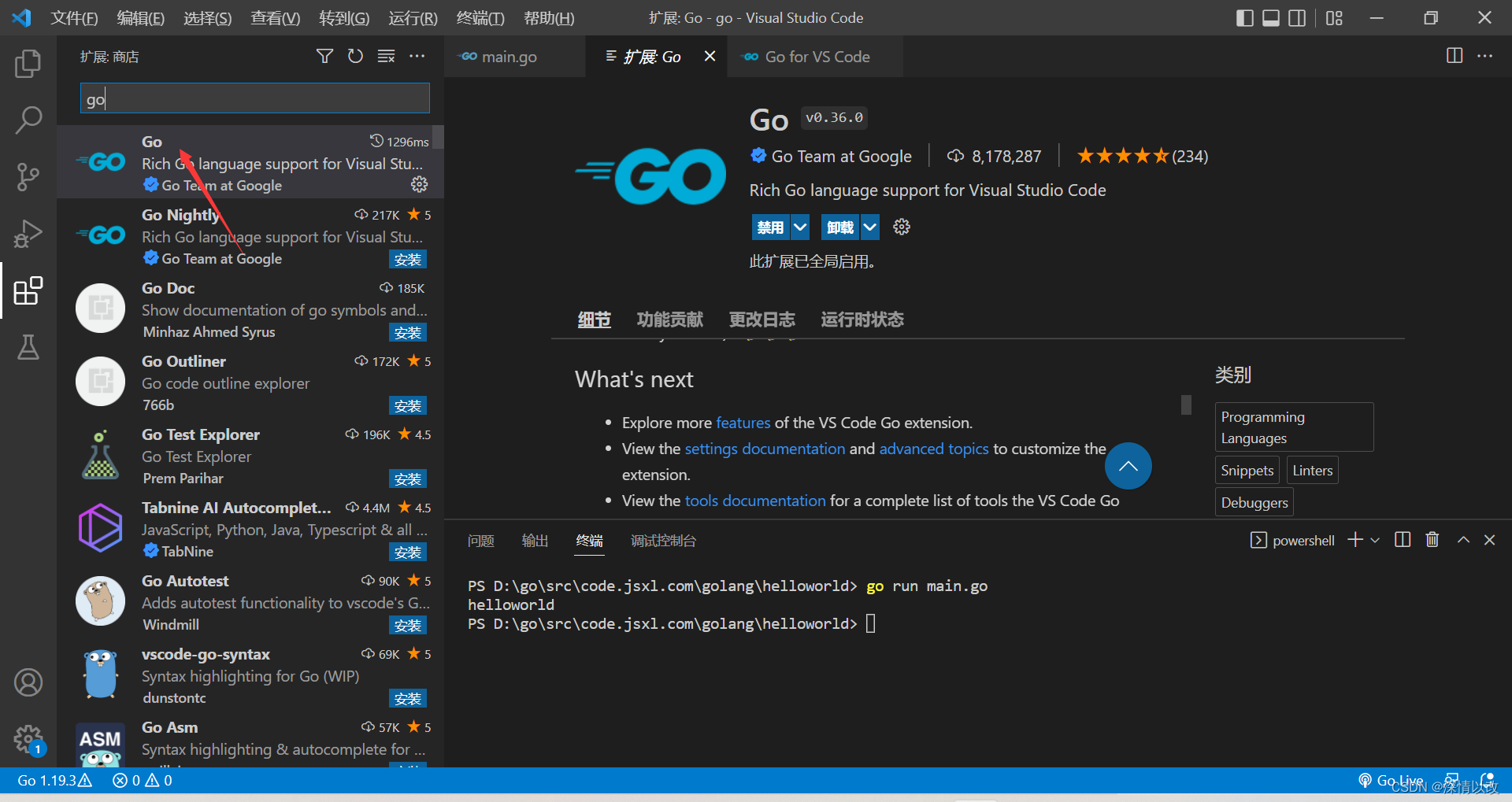
Task: Toggle secondary side bar layout icon
Action: tap(1296, 17)
